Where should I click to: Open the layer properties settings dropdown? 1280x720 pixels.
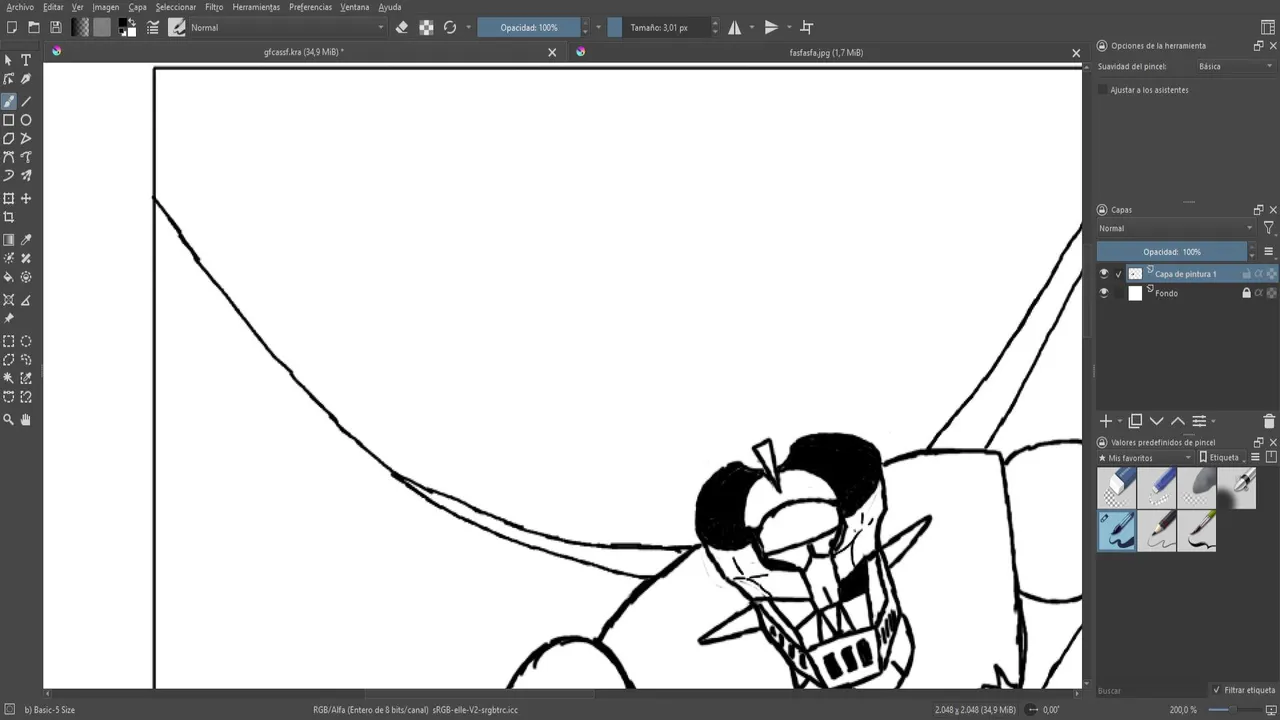pos(1203,421)
